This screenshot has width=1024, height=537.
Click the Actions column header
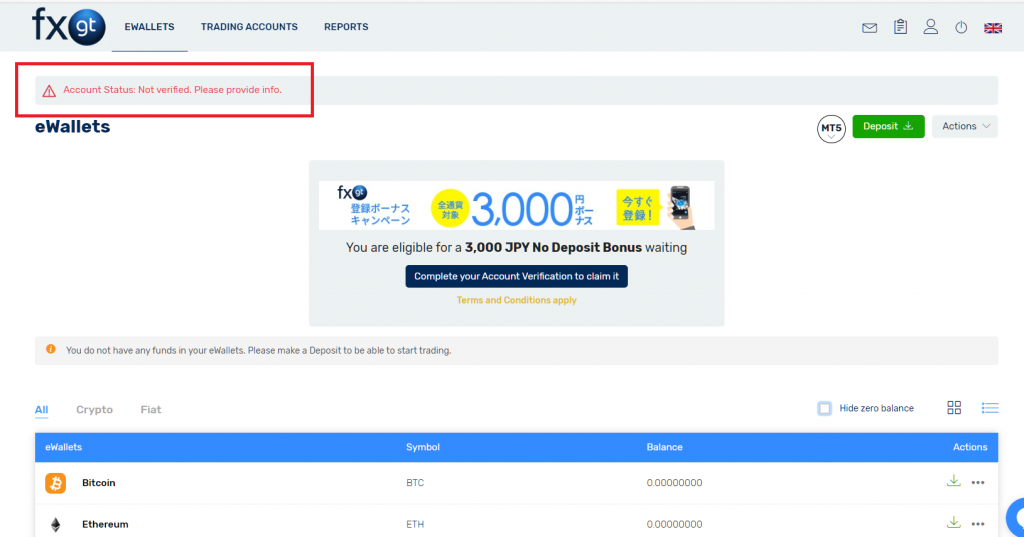pyautogui.click(x=970, y=448)
